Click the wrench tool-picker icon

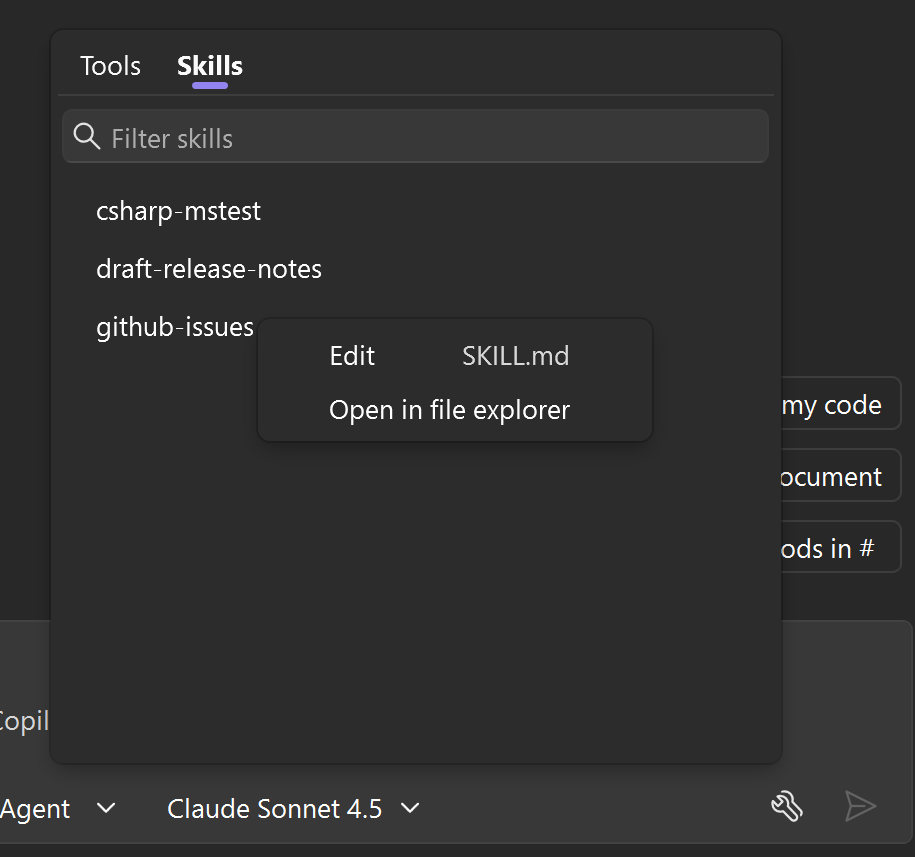pos(787,806)
